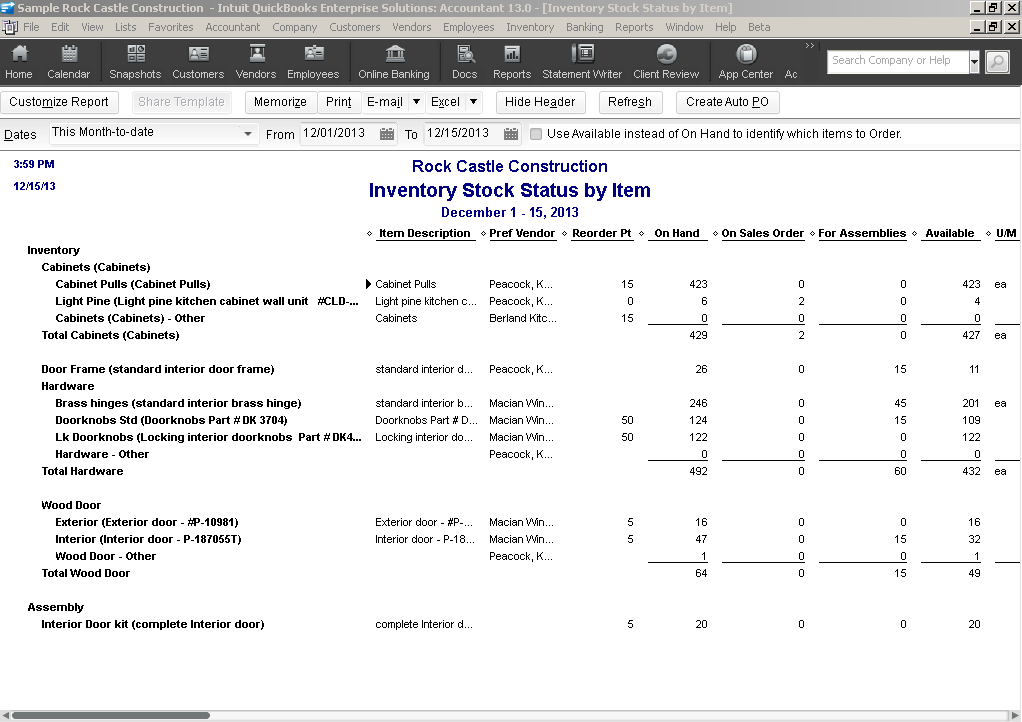This screenshot has width=1022, height=722.
Task: Open the Inventory menu
Action: click(530, 27)
